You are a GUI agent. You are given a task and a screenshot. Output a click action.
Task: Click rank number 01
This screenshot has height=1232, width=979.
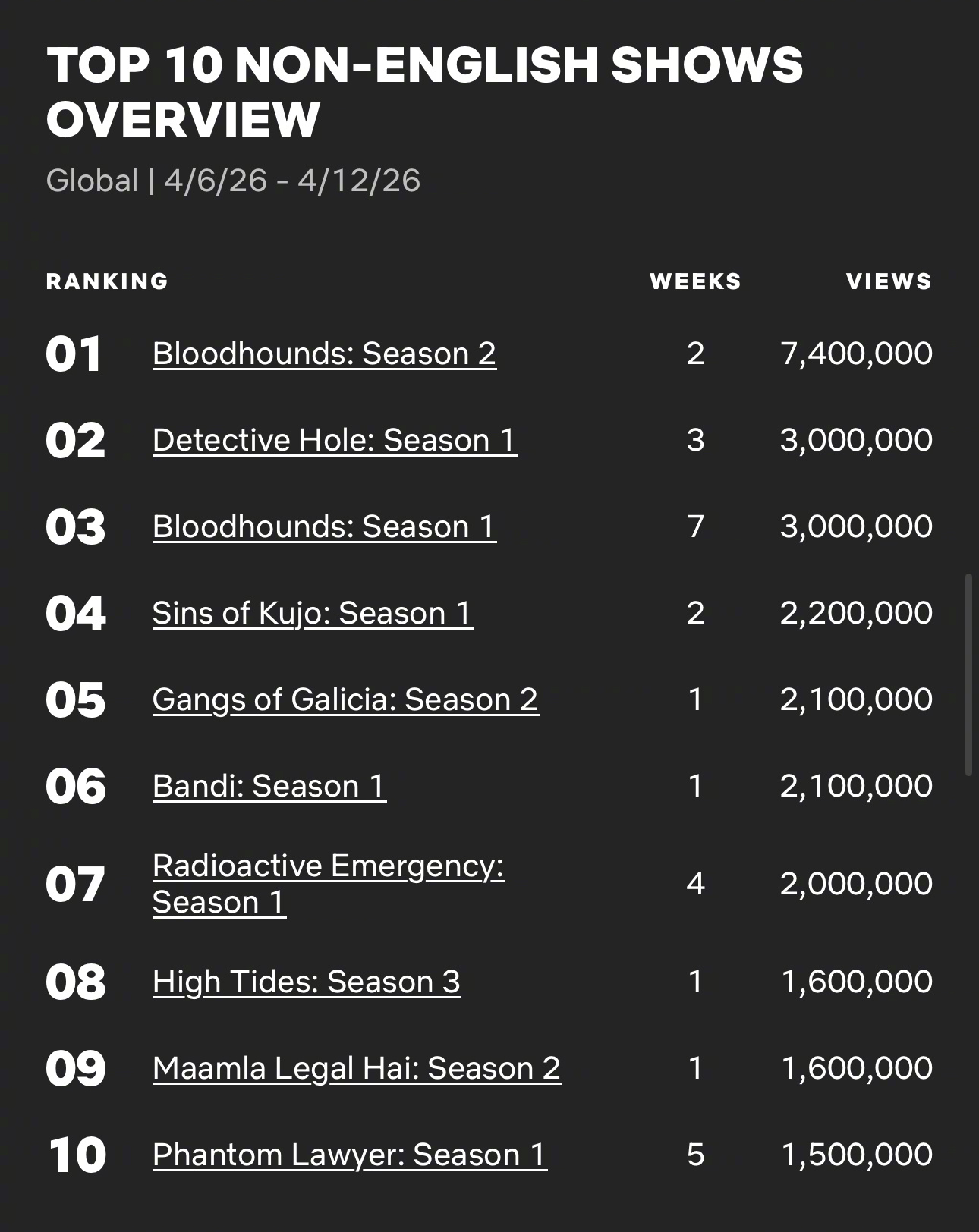pos(74,354)
